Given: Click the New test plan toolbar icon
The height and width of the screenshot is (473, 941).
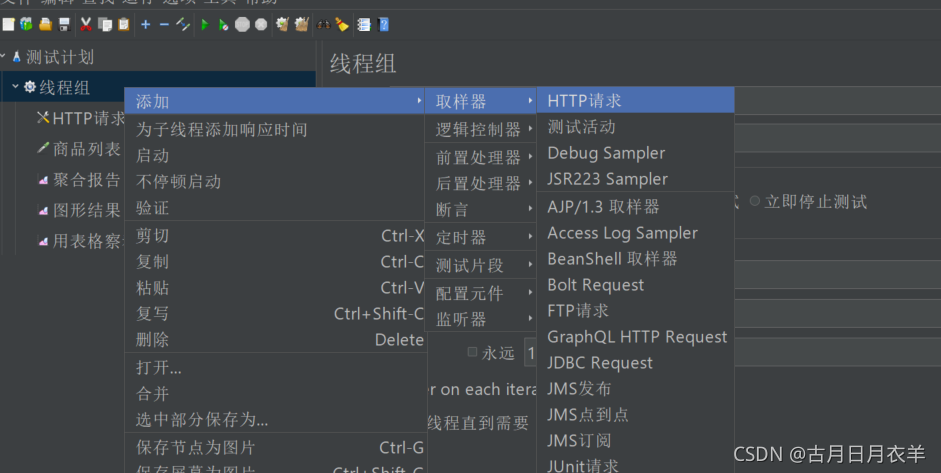Looking at the screenshot, I should point(8,25).
